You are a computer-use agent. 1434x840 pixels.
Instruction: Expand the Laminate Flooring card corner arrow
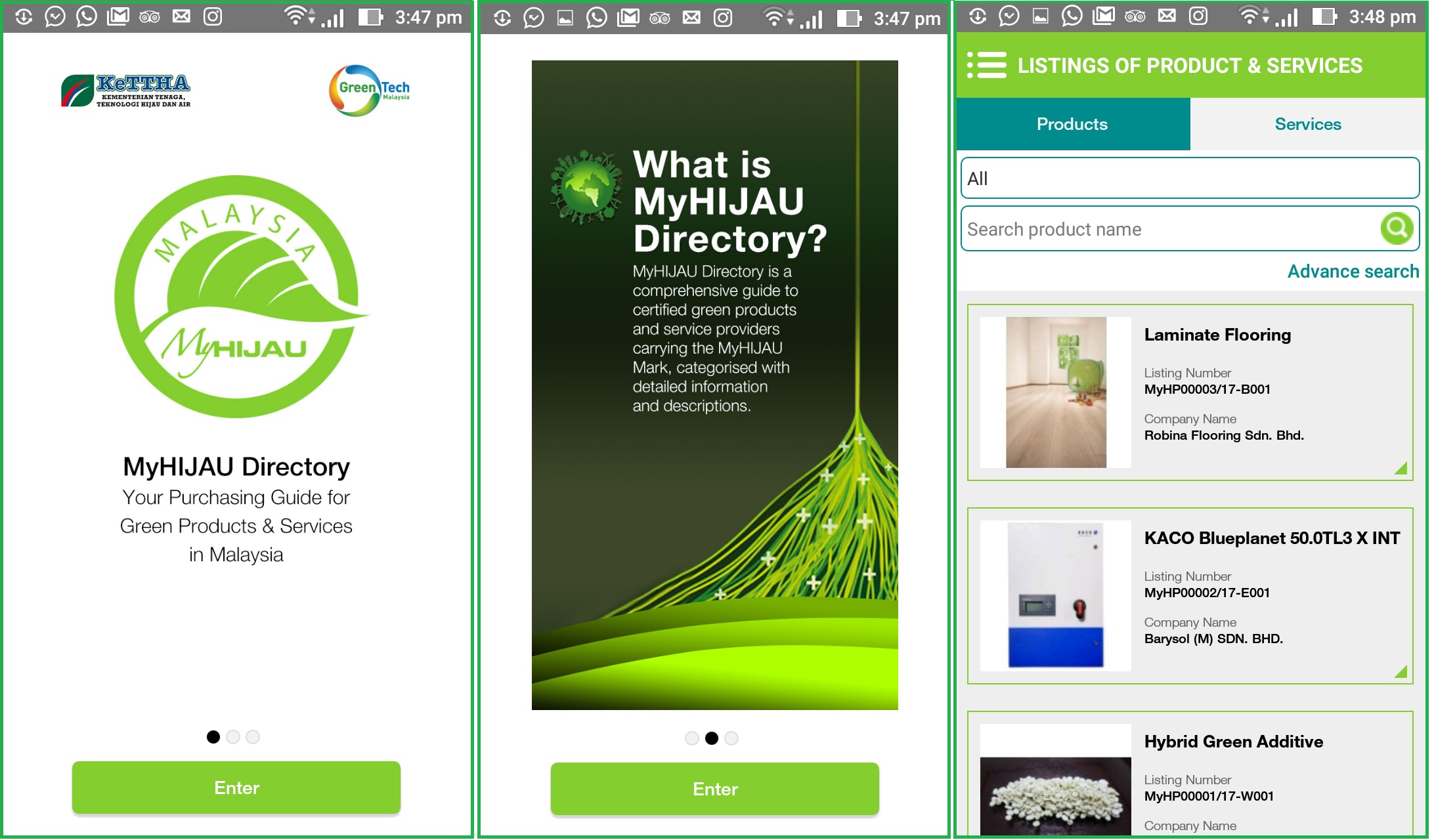tap(1401, 468)
